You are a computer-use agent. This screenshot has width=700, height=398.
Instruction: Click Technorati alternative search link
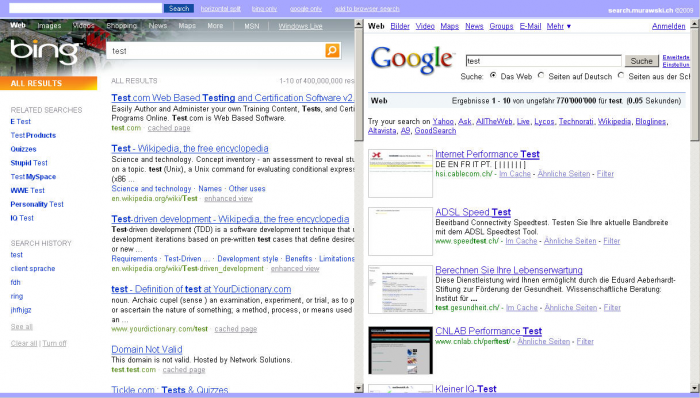click(576, 121)
